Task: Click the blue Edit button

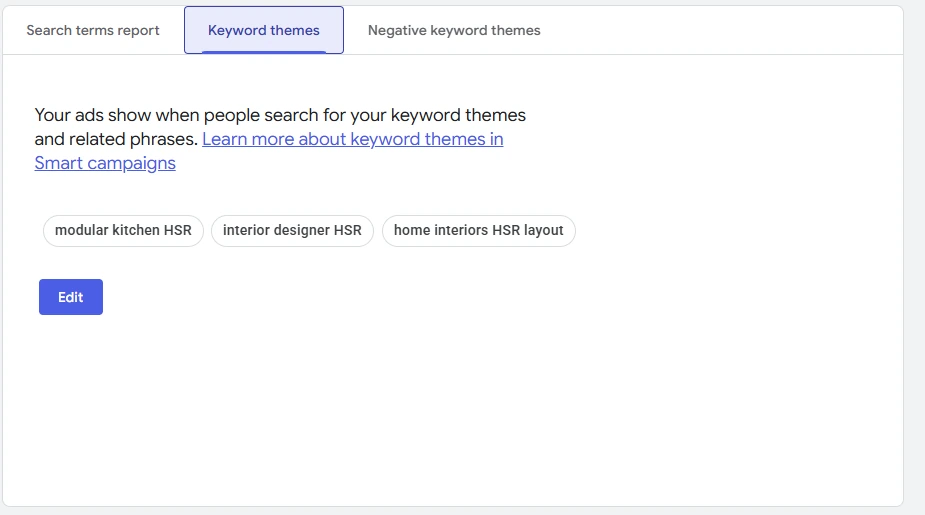Action: (x=71, y=297)
